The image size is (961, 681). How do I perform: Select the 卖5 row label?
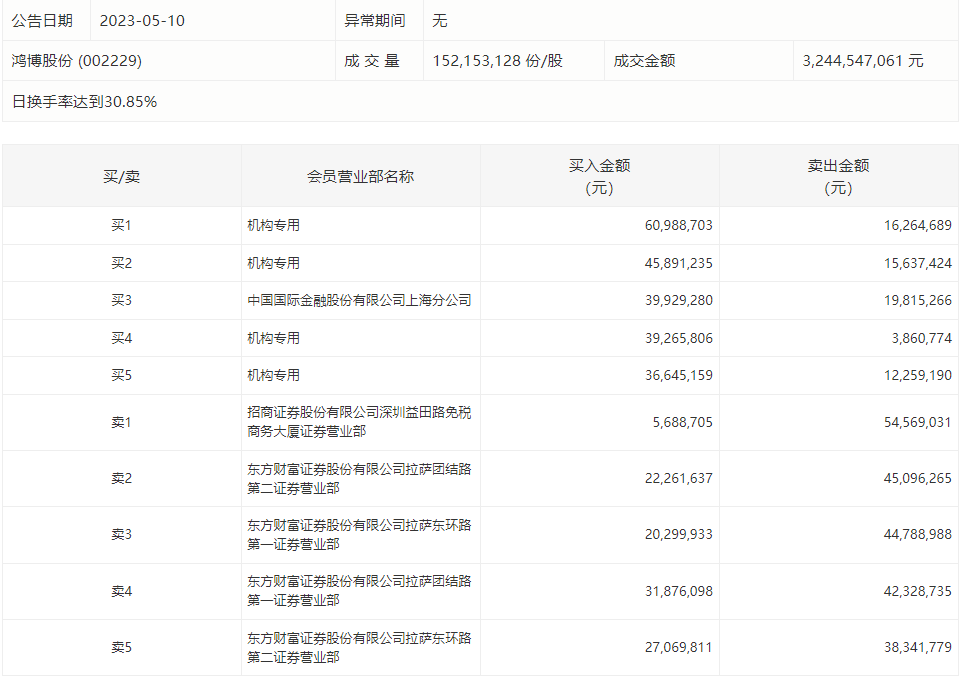click(x=121, y=647)
